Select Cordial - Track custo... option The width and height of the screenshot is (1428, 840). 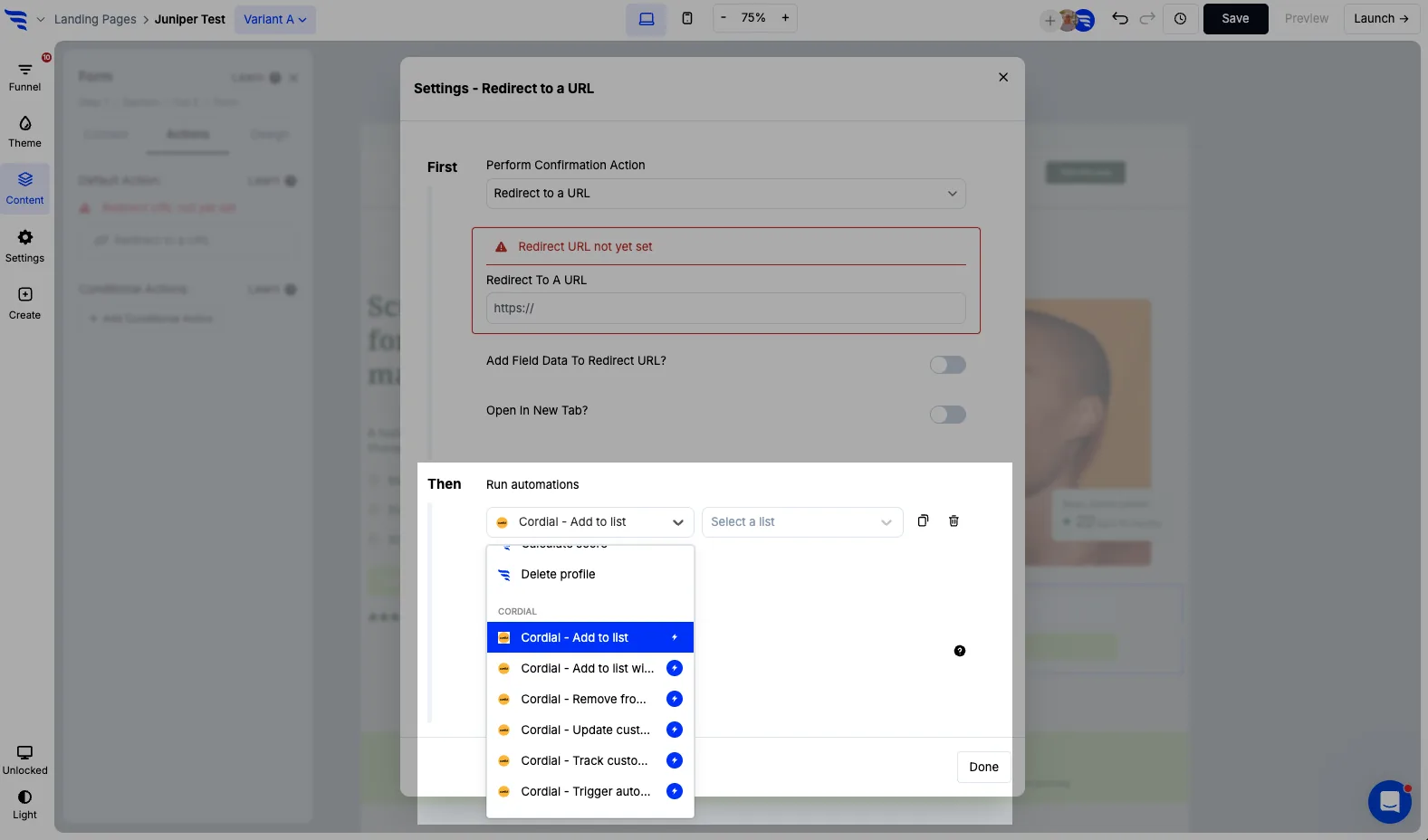coord(590,760)
